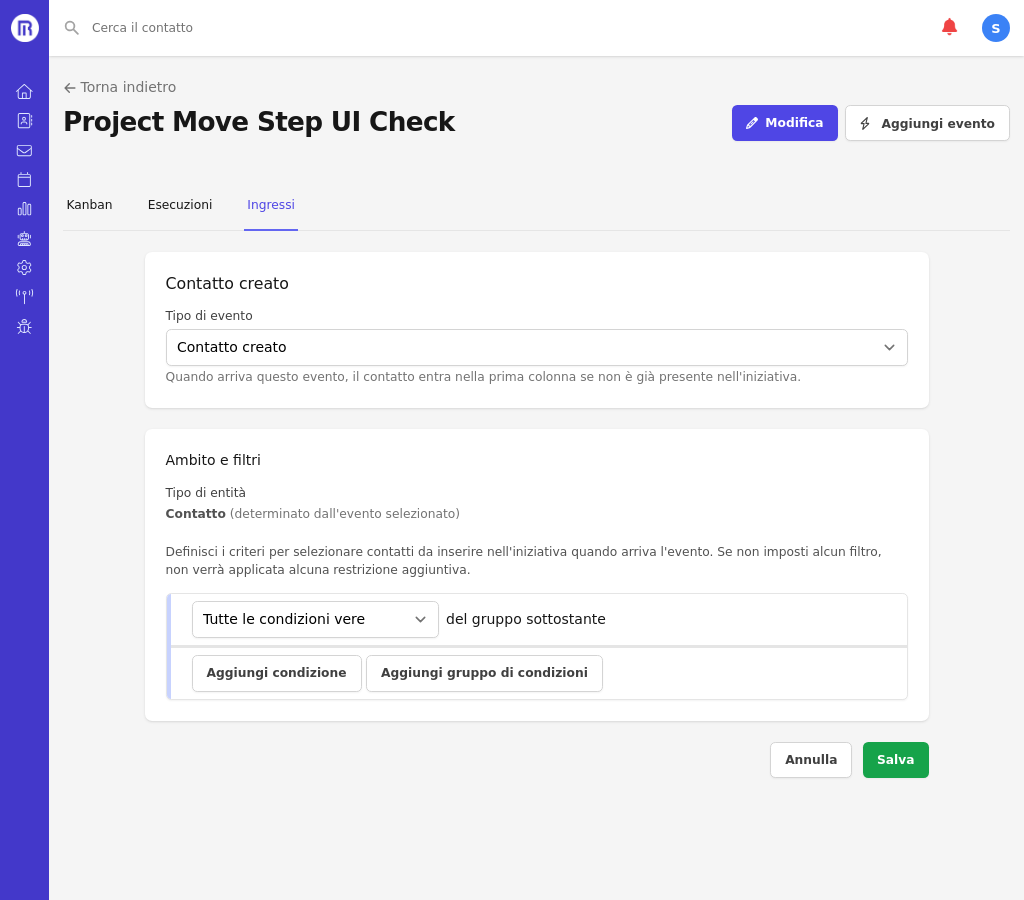1024x900 pixels.
Task: Open notifications bell
Action: 949,27
